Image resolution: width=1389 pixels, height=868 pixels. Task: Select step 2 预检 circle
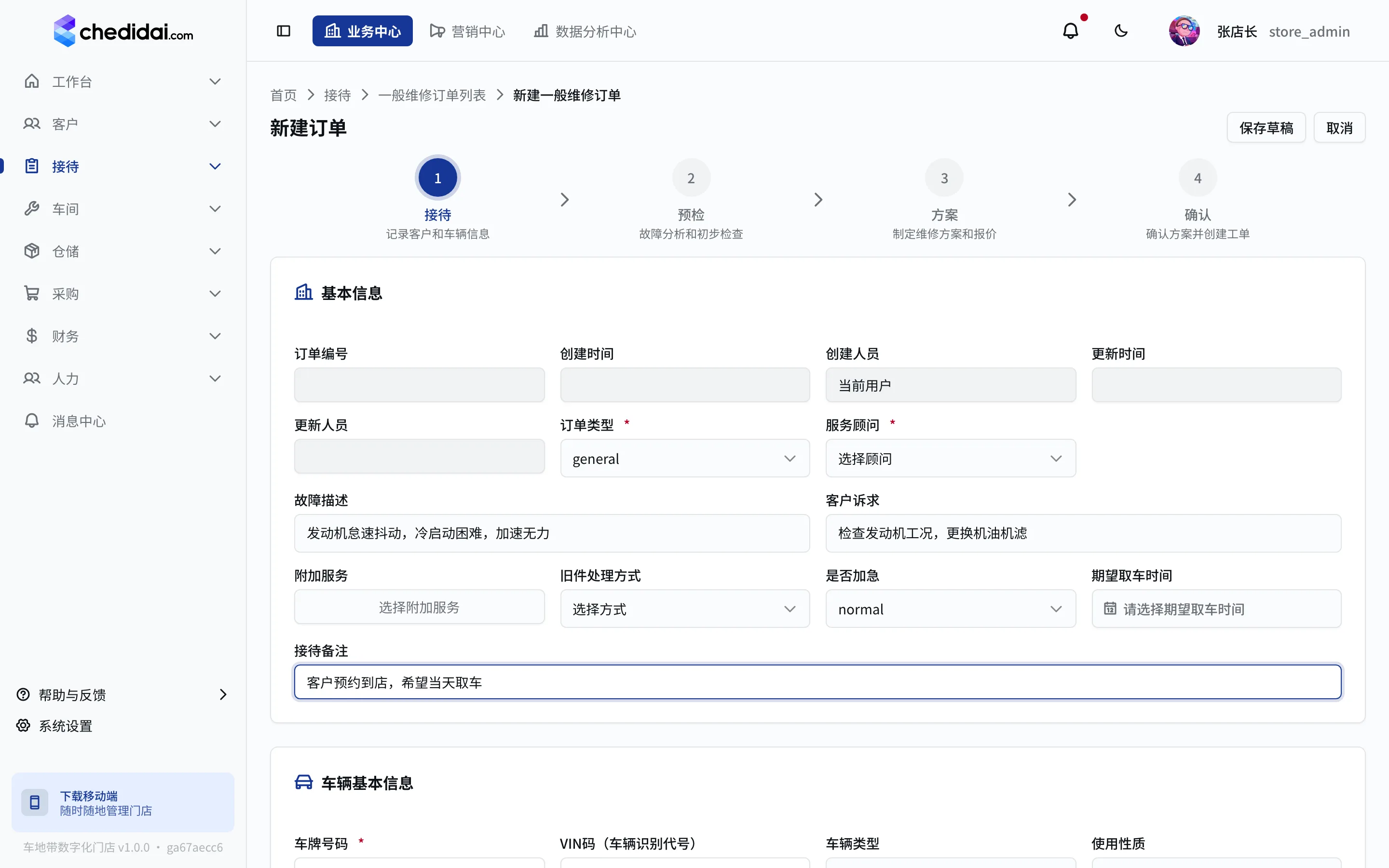click(691, 178)
